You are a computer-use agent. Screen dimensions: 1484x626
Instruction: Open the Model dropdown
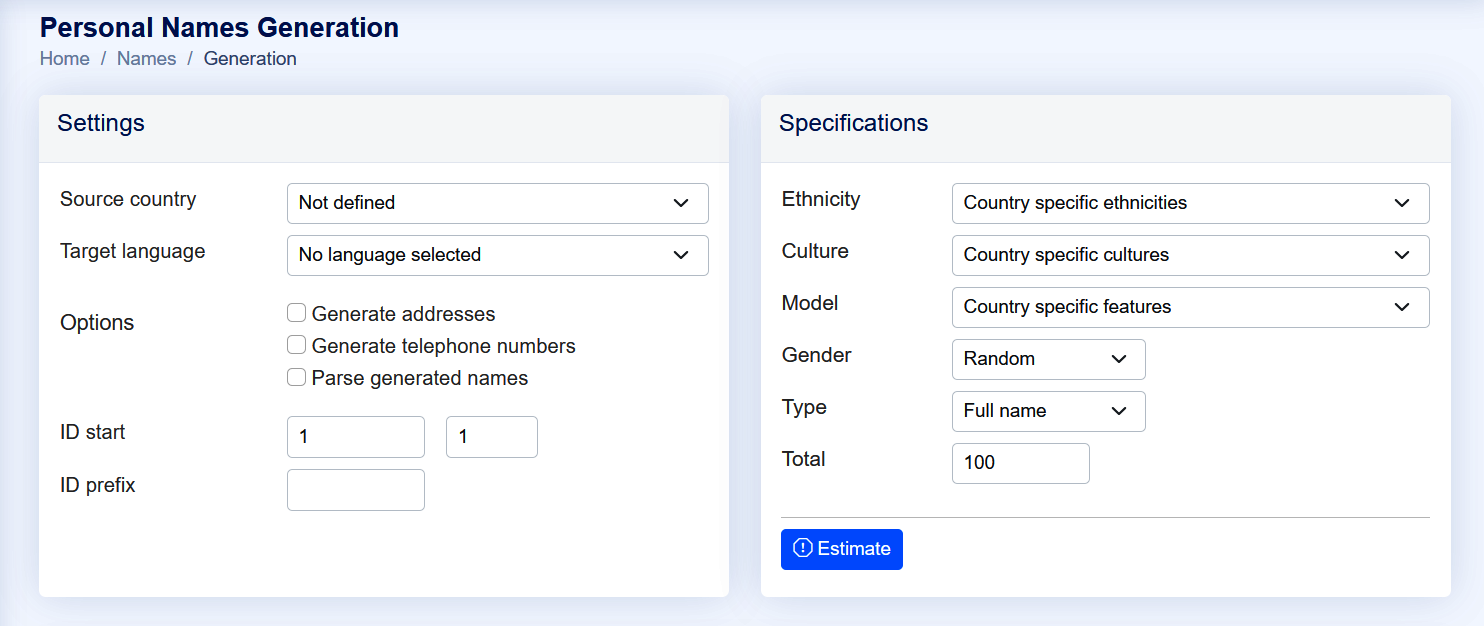(1190, 307)
